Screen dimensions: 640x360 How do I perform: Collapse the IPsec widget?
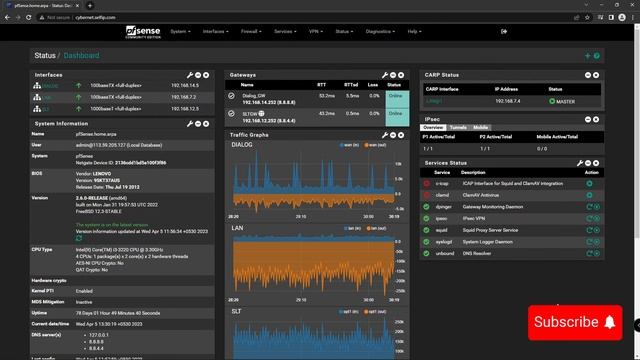588,120
